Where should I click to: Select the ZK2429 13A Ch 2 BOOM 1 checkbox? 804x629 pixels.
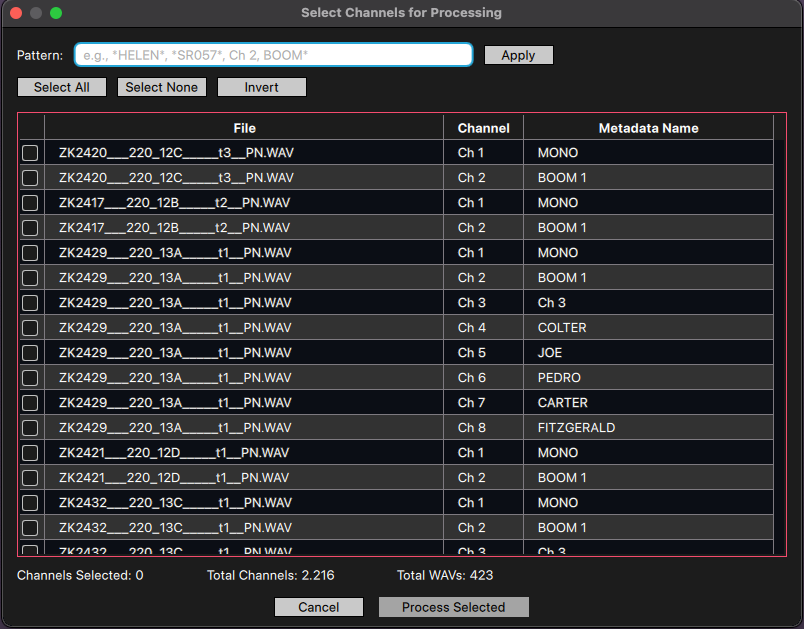coord(30,278)
